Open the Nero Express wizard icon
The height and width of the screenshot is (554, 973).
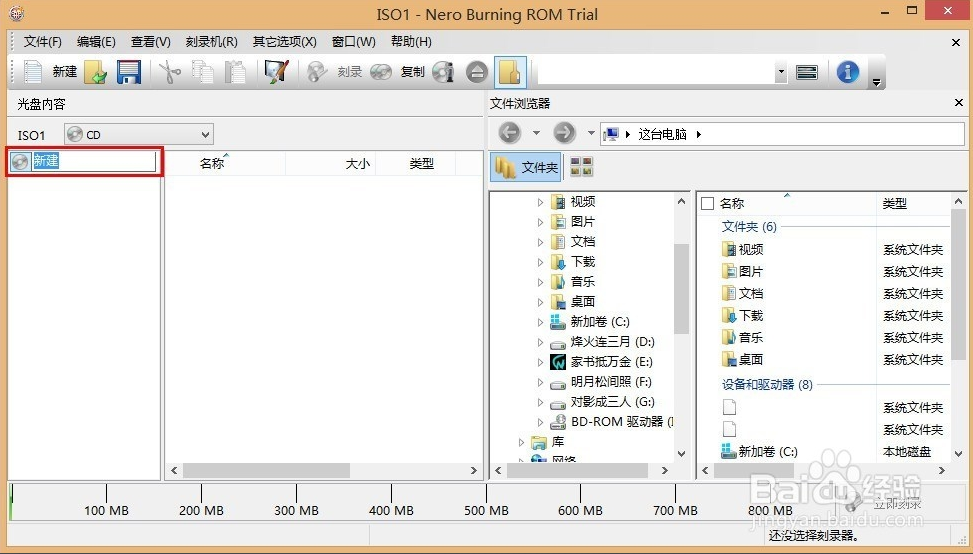tap(276, 72)
